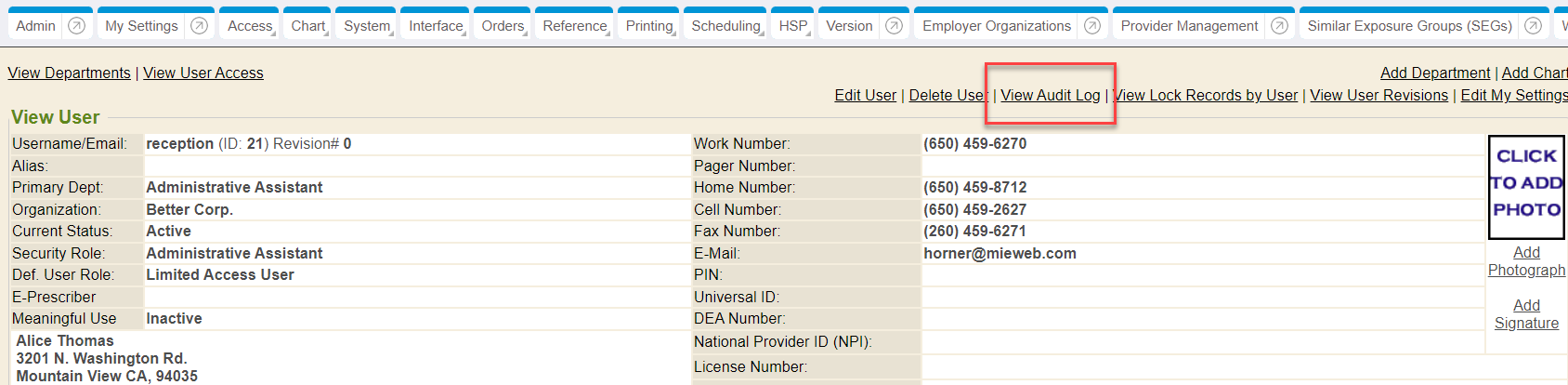Expand the Scheduling dropdown tab
The height and width of the screenshot is (385, 1568).
coord(725,26)
